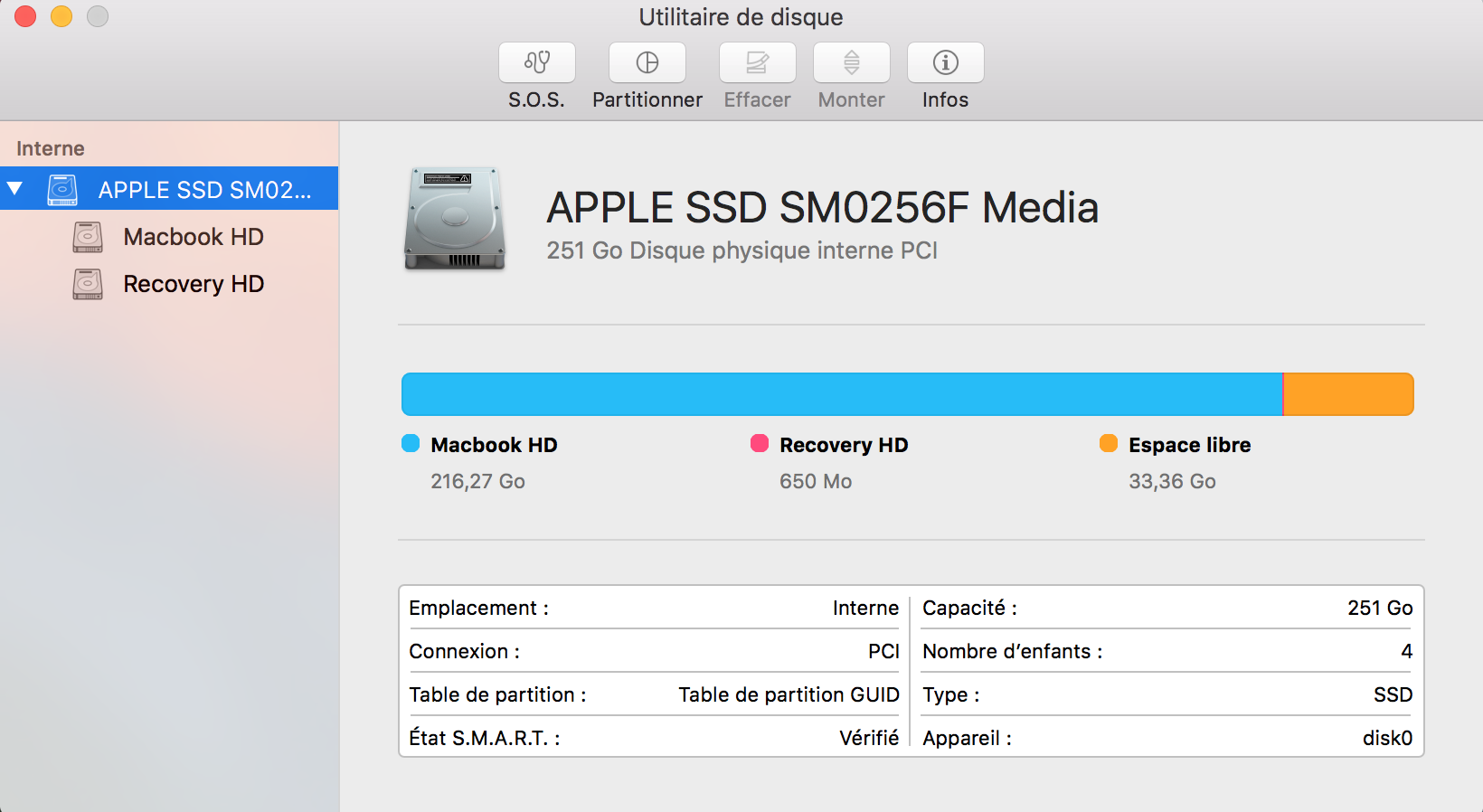Click the orange Espace libre legend dot
1483x812 pixels.
point(1109,443)
